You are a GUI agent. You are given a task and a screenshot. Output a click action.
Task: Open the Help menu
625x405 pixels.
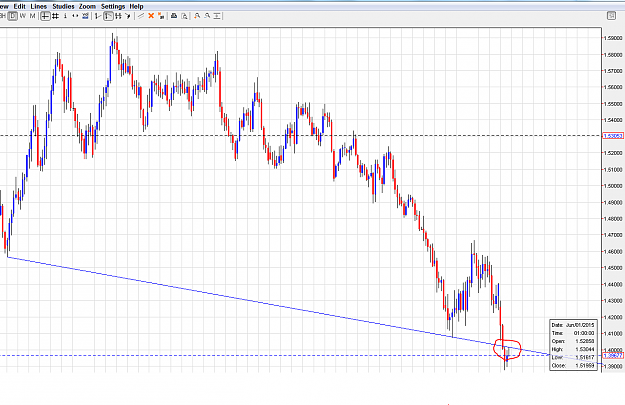click(136, 6)
